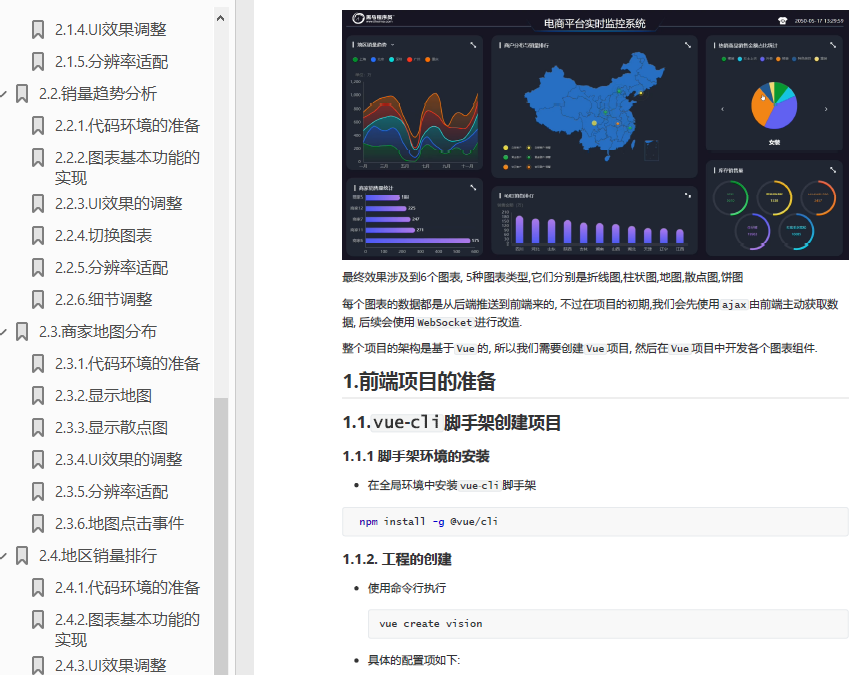Click the bookmark icon beside 2.1.4.UI效果调整

38,29
